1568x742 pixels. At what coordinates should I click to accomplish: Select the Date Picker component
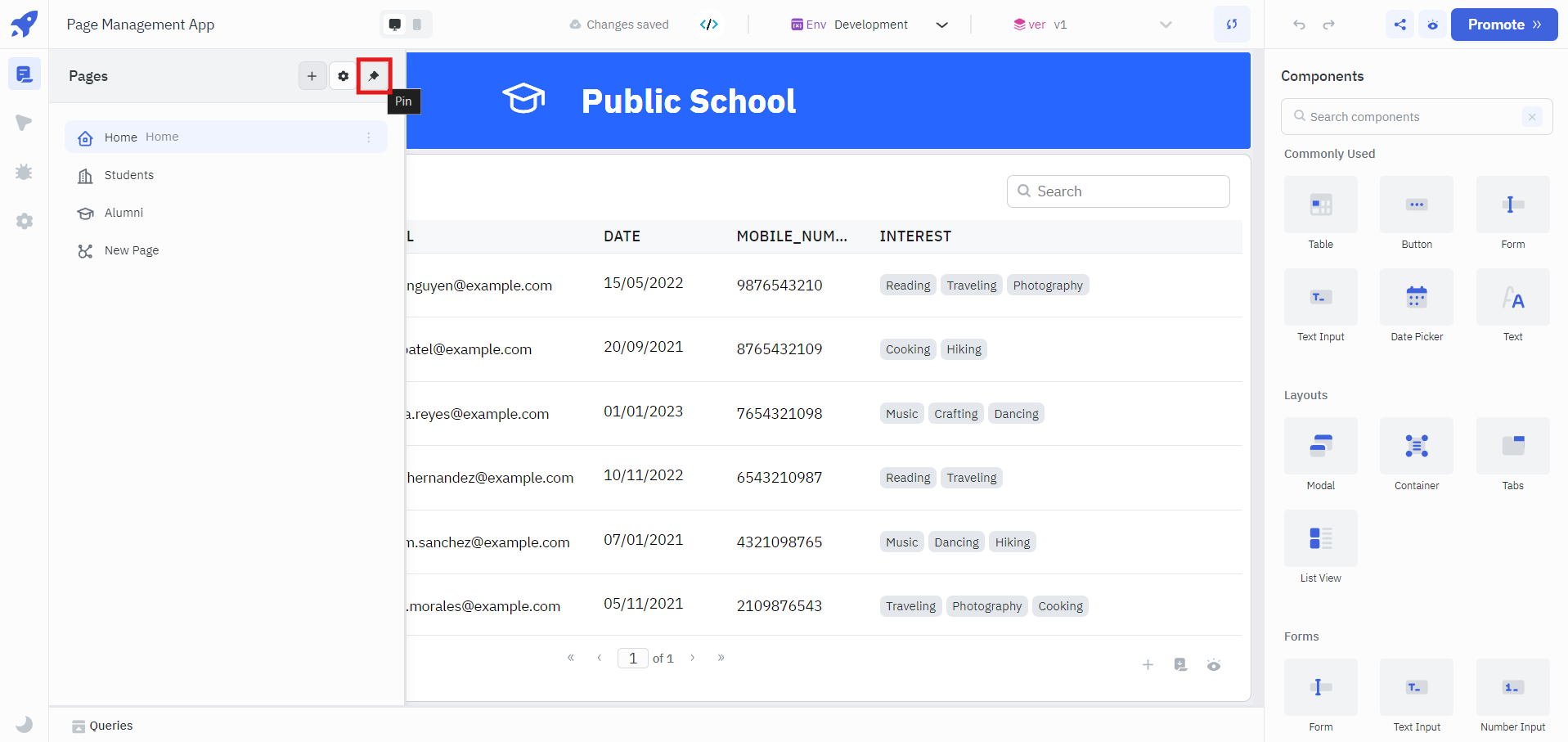click(x=1417, y=306)
